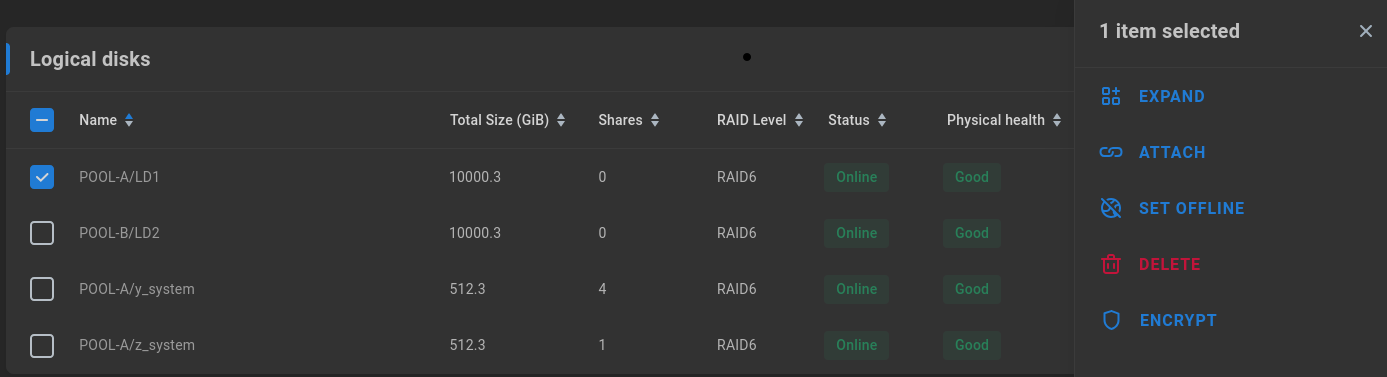
Task: Click the POOL-A/y_system name
Action: 136,289
